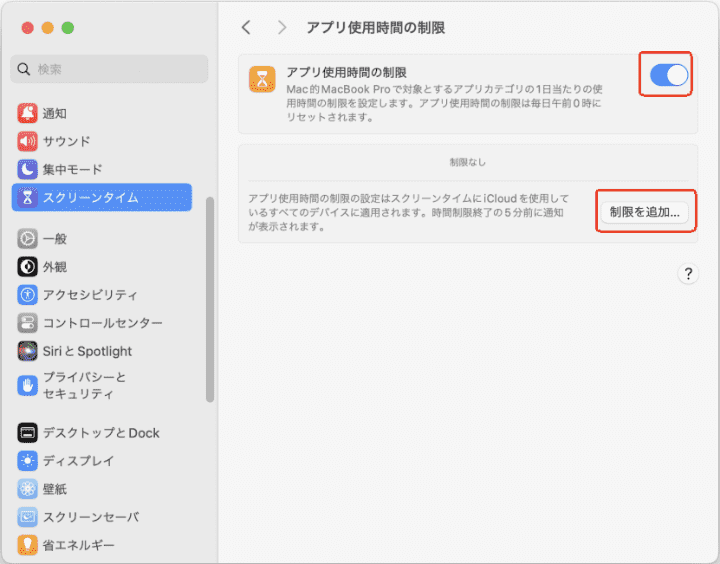Click the デスクトップと Dock icon
The height and width of the screenshot is (564, 720).
(28, 433)
